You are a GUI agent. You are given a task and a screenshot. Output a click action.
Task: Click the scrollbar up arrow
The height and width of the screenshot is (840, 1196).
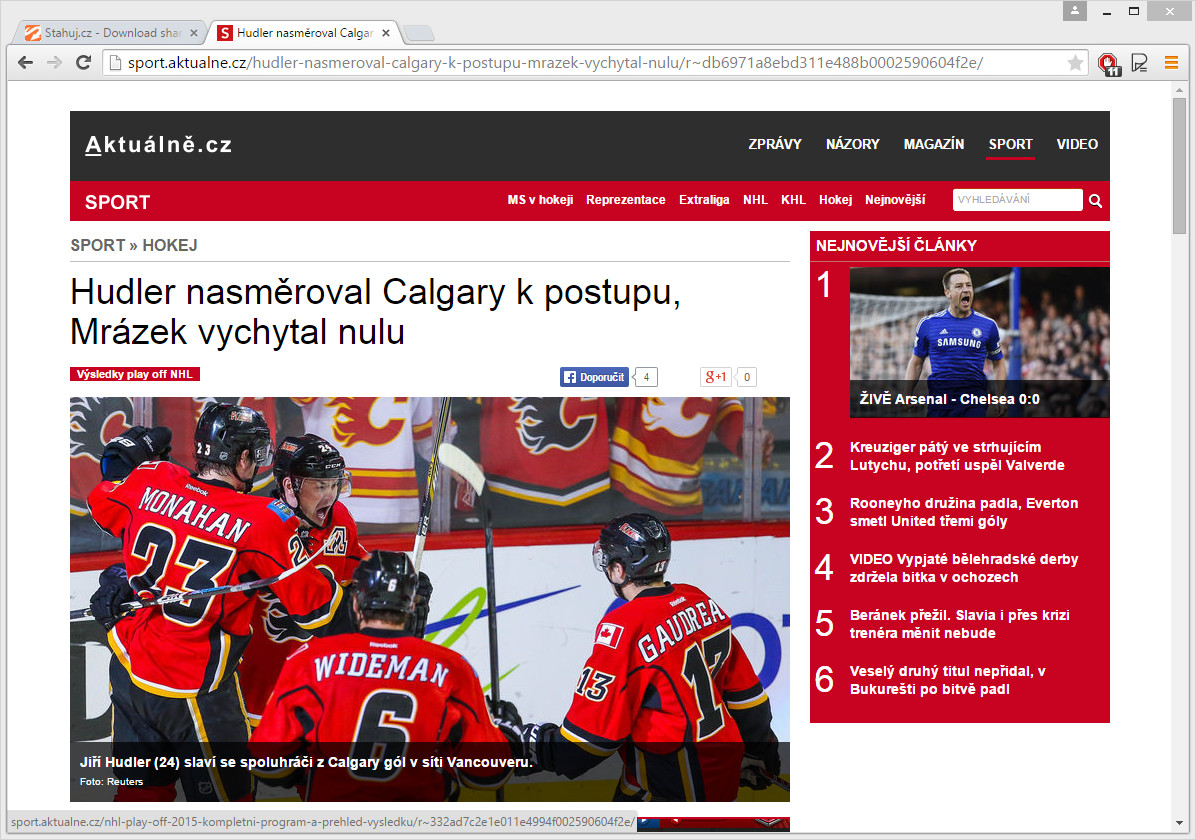(x=1180, y=90)
